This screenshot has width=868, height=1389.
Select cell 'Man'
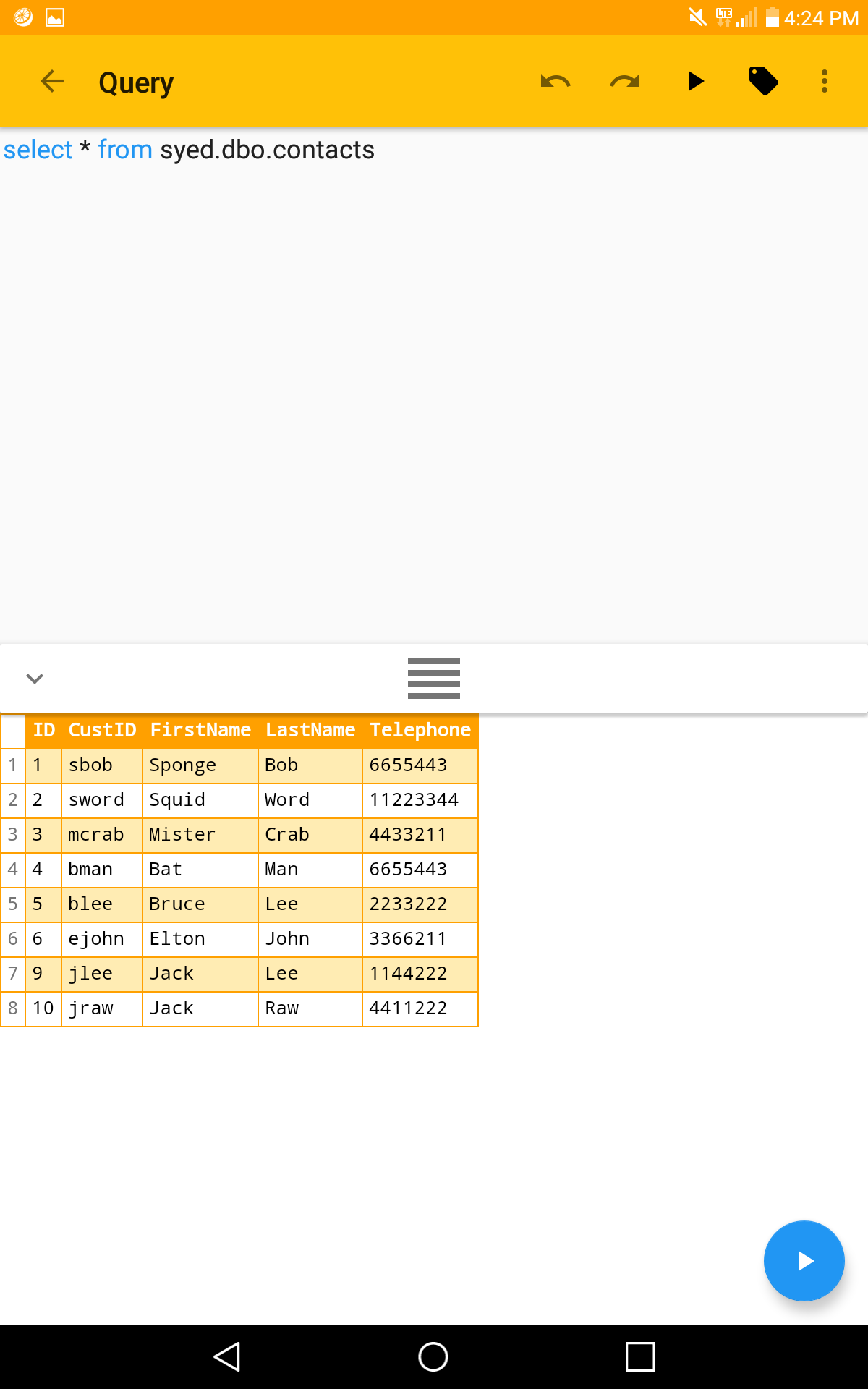(310, 870)
